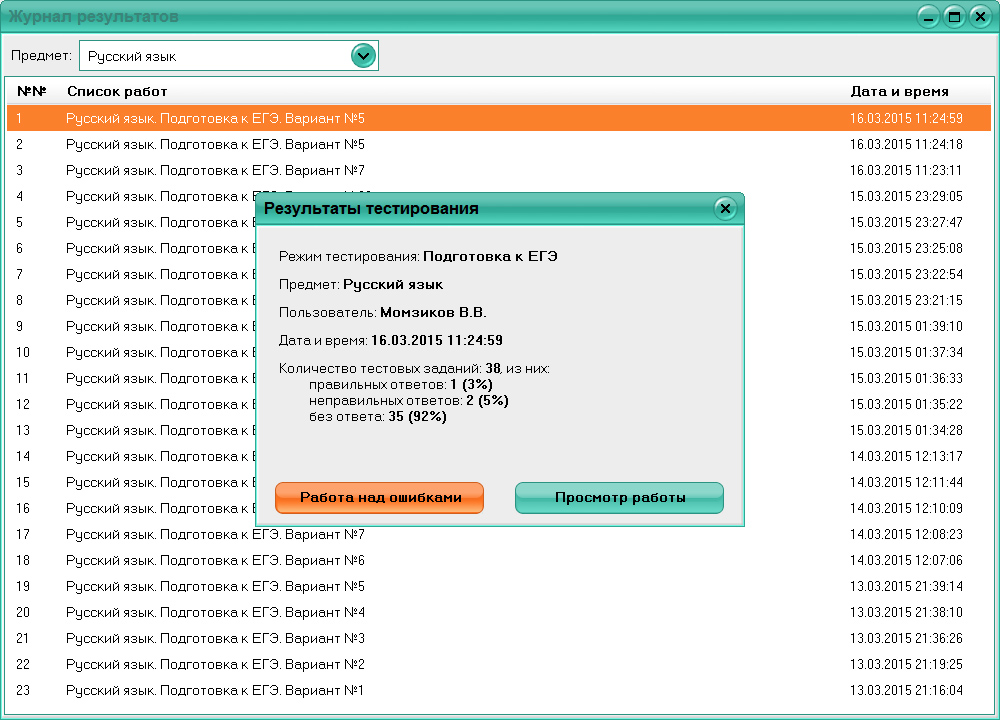Click the Просмотр работы button
This screenshot has width=1000, height=720.
coord(619,497)
